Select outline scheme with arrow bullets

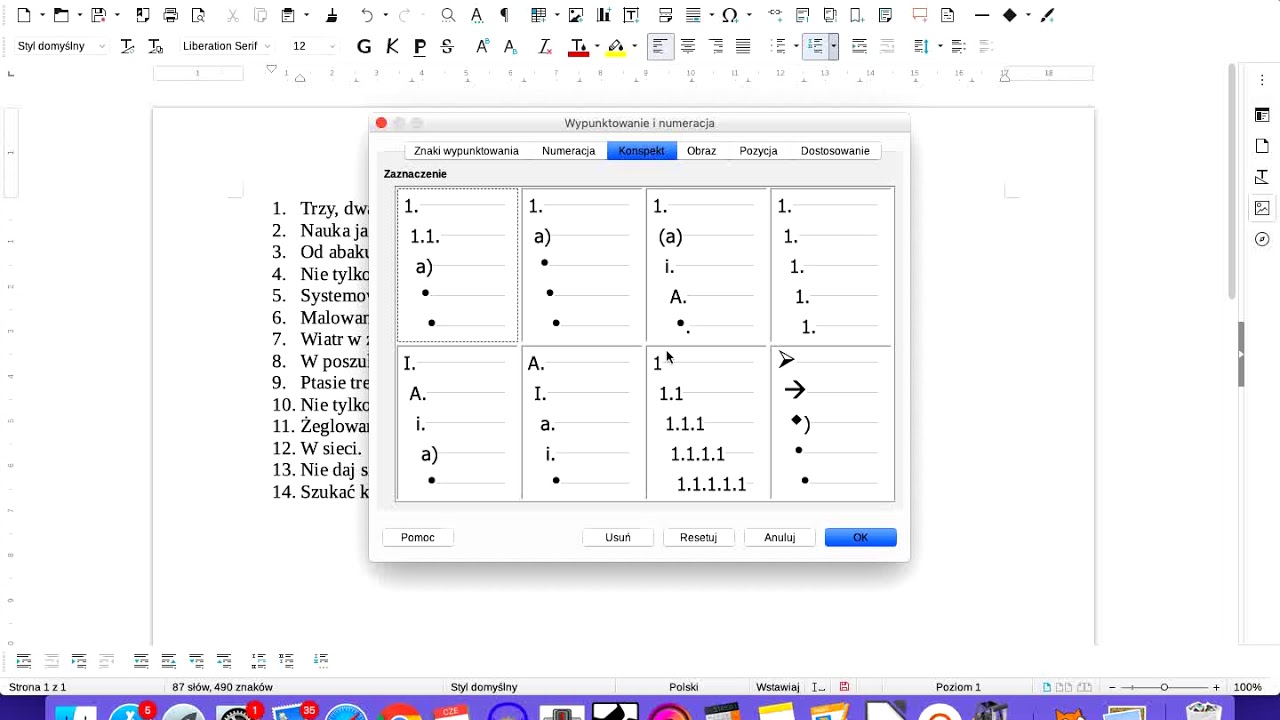pyautogui.click(x=832, y=423)
